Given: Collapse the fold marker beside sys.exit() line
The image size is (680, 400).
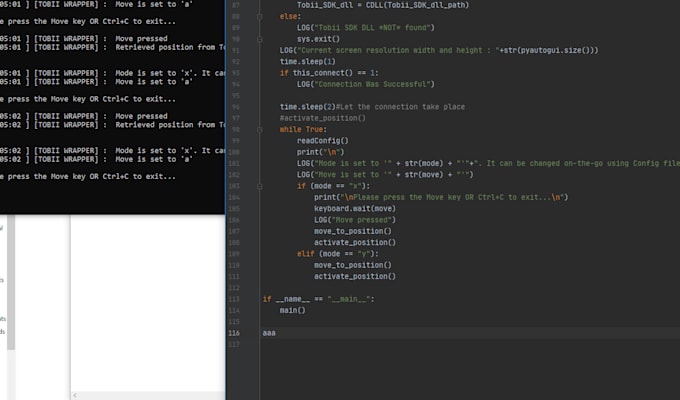Looking at the screenshot, I should [x=259, y=39].
